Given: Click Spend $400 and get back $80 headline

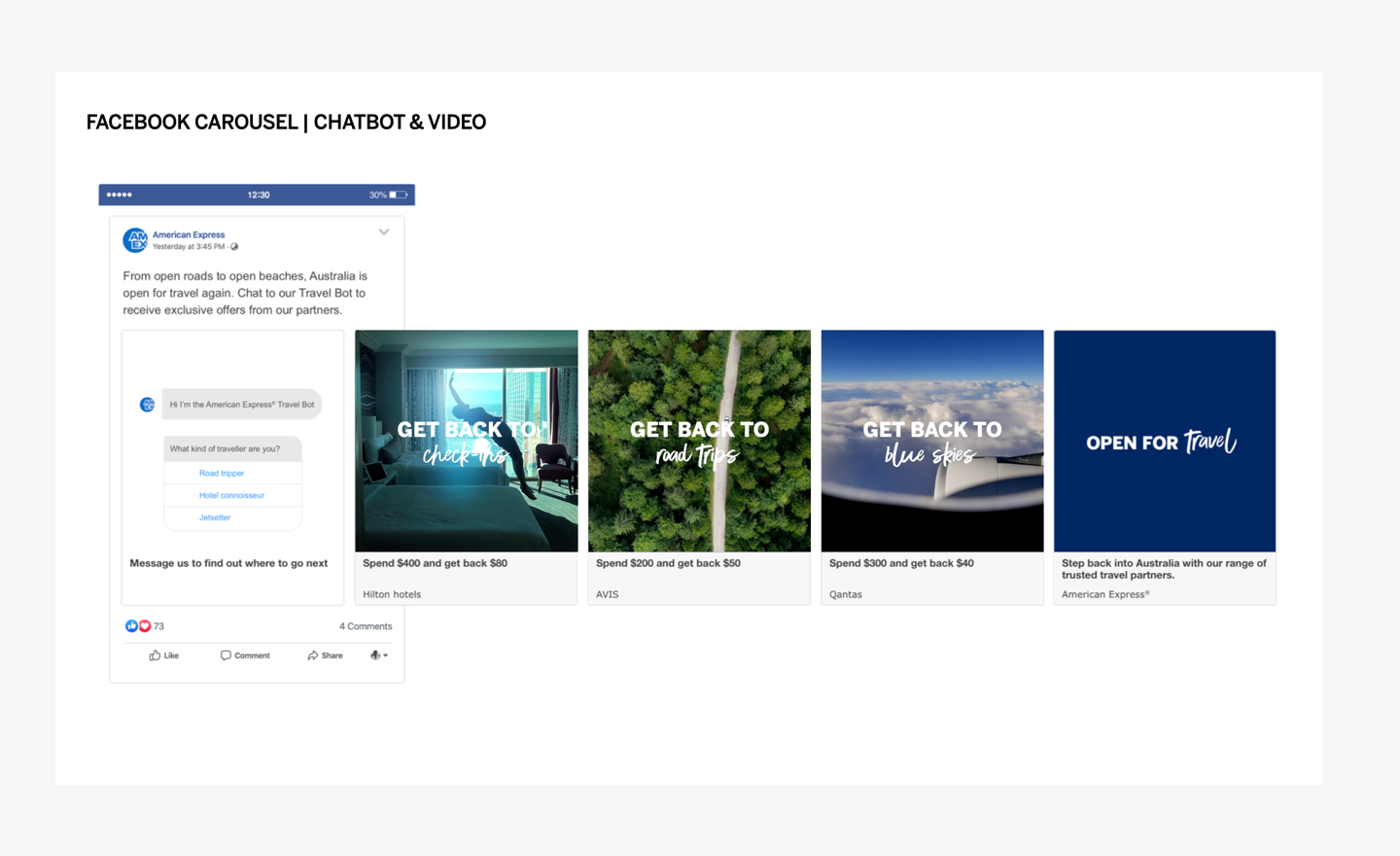Looking at the screenshot, I should [x=435, y=563].
